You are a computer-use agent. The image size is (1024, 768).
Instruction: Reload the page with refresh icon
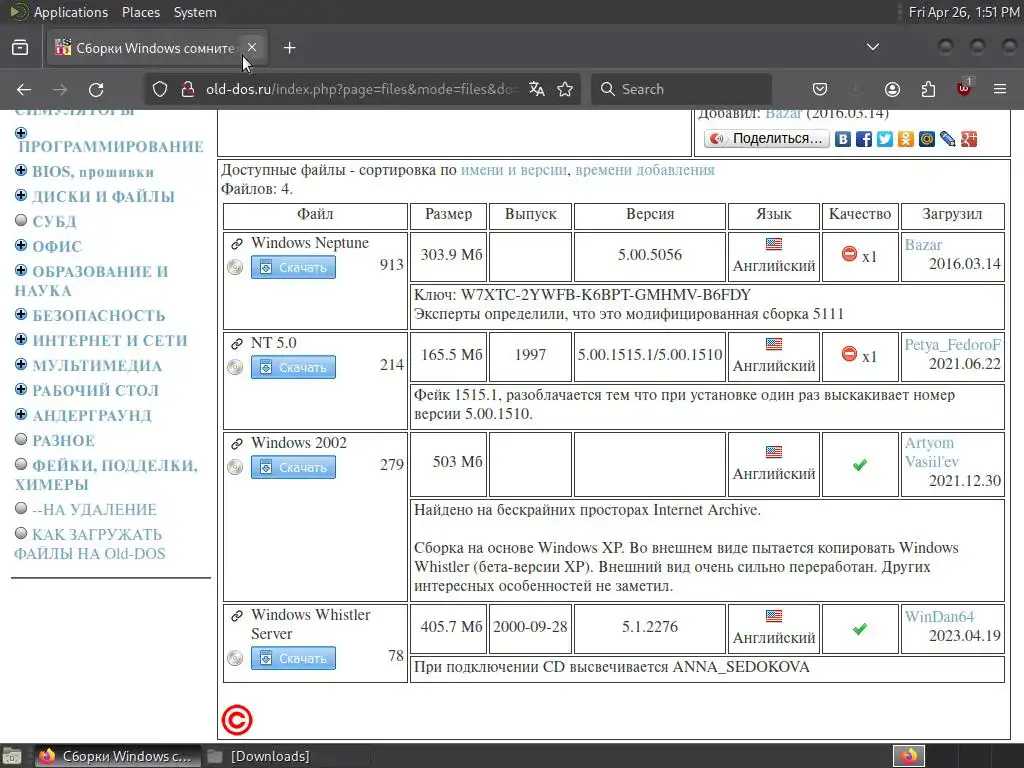[x=96, y=89]
